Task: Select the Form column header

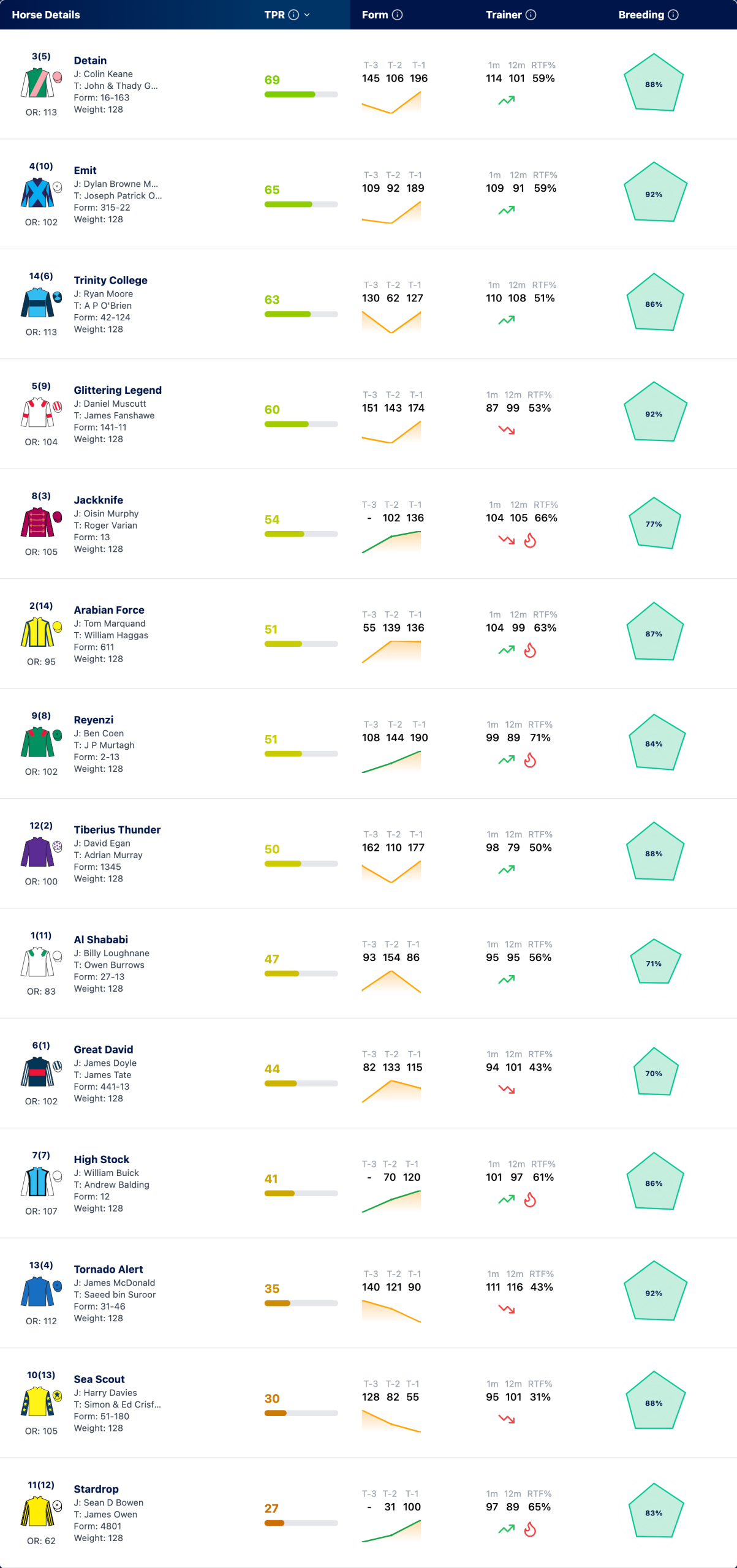Action: (382, 15)
